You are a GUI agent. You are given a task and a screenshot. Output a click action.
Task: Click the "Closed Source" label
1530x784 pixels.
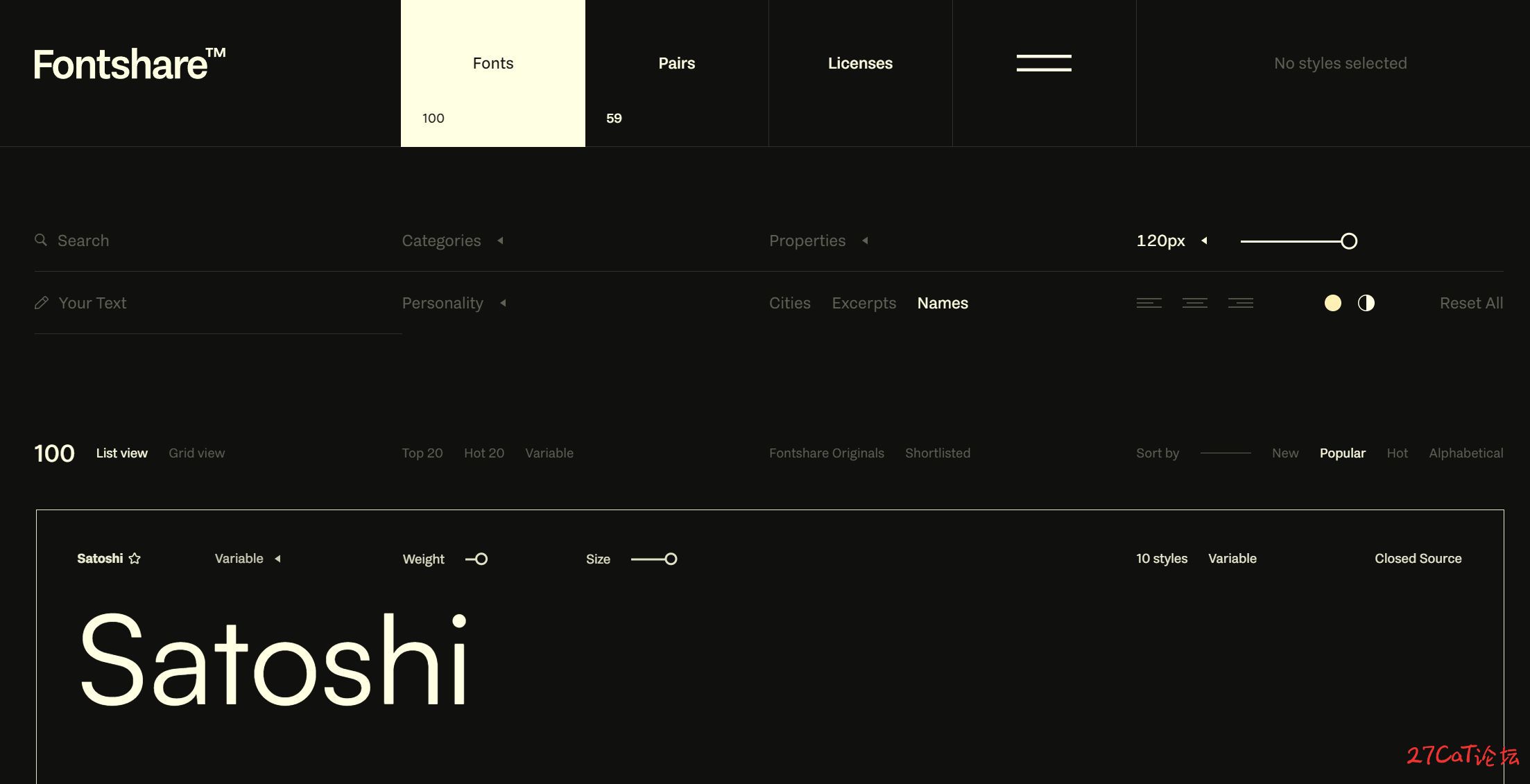[1418, 558]
